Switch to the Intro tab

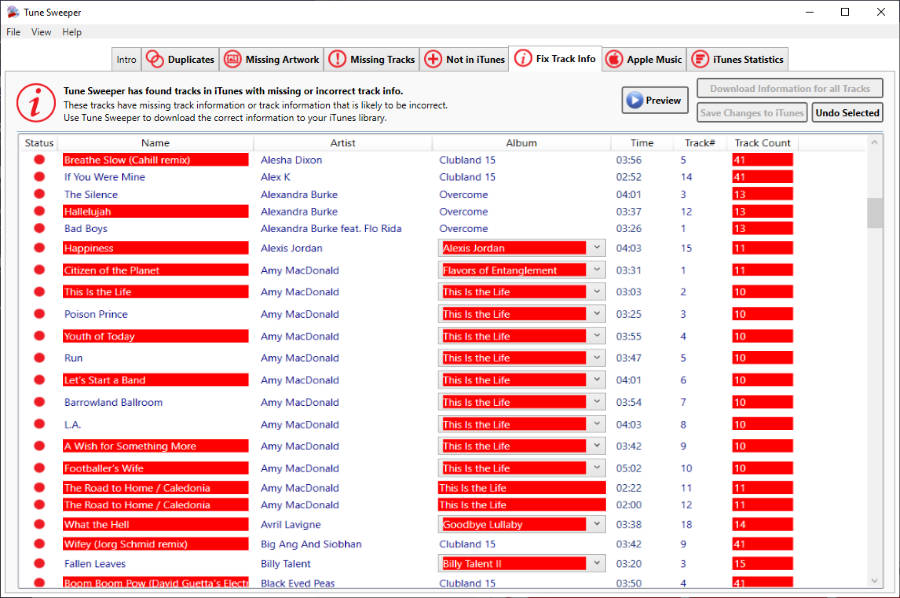pos(126,60)
